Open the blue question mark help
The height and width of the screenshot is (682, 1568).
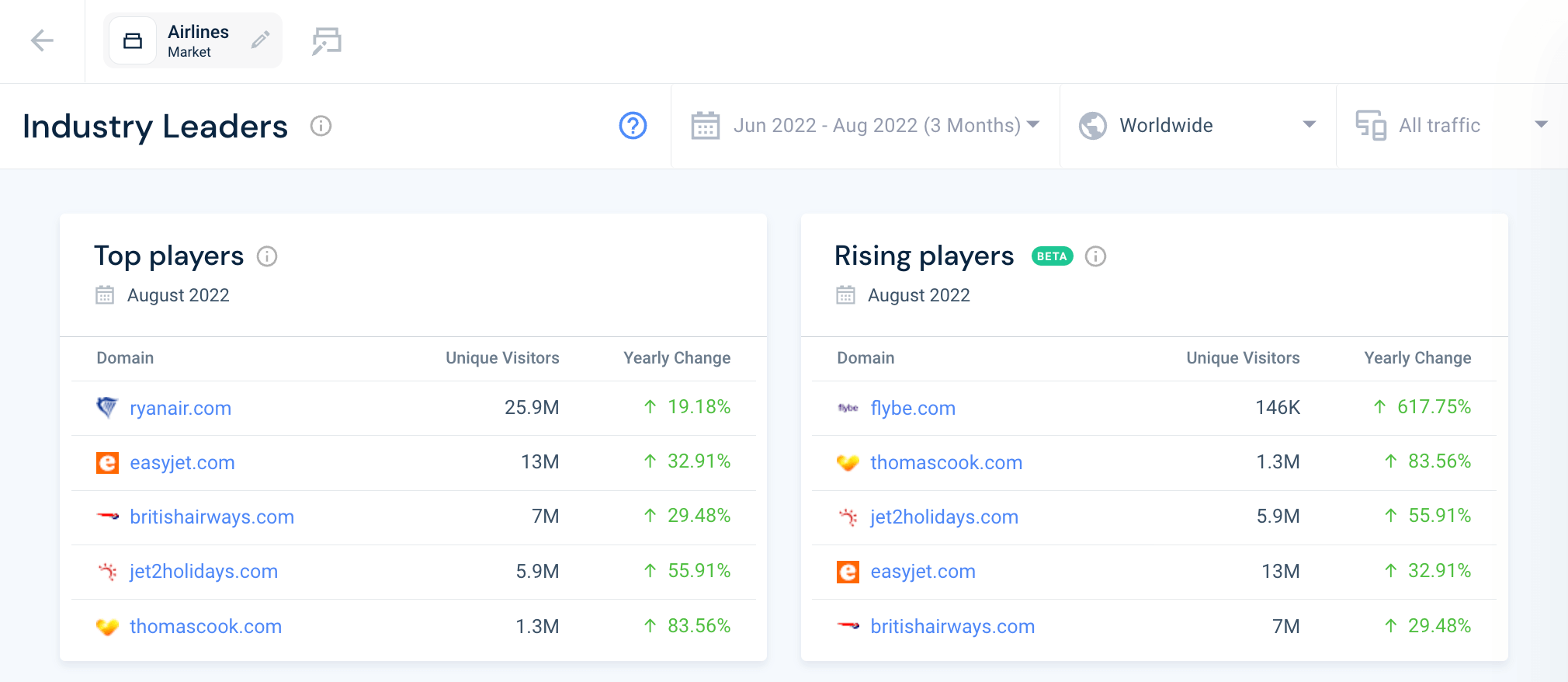click(x=633, y=125)
